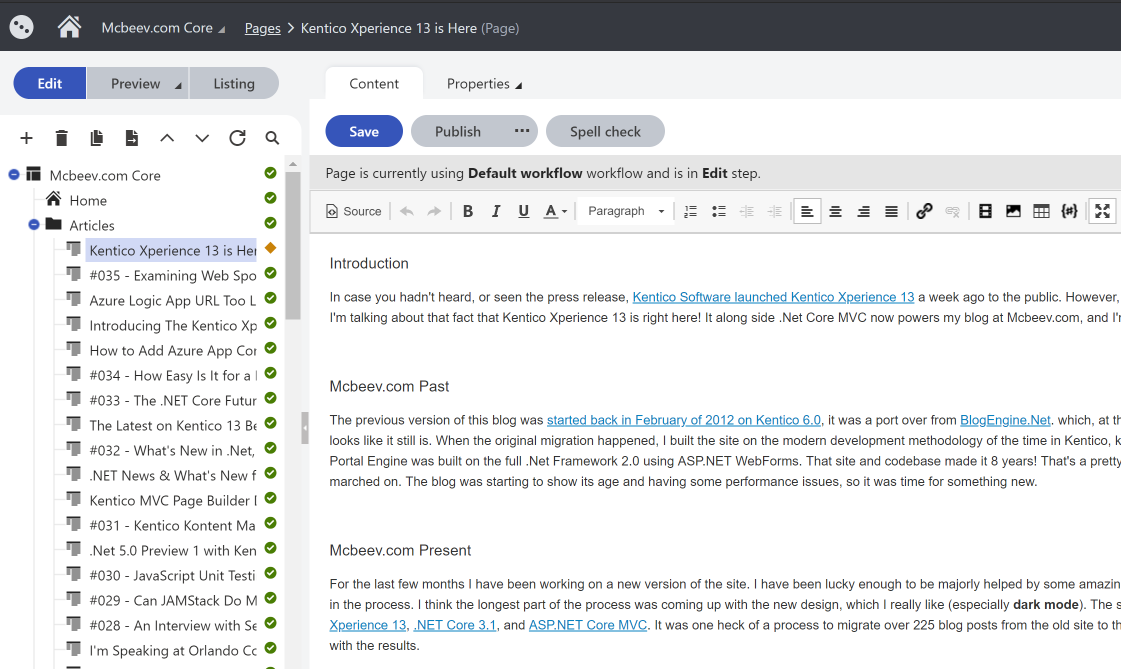Insert a bulleted list
Viewport: 1121px width, 669px height.
(x=718, y=212)
